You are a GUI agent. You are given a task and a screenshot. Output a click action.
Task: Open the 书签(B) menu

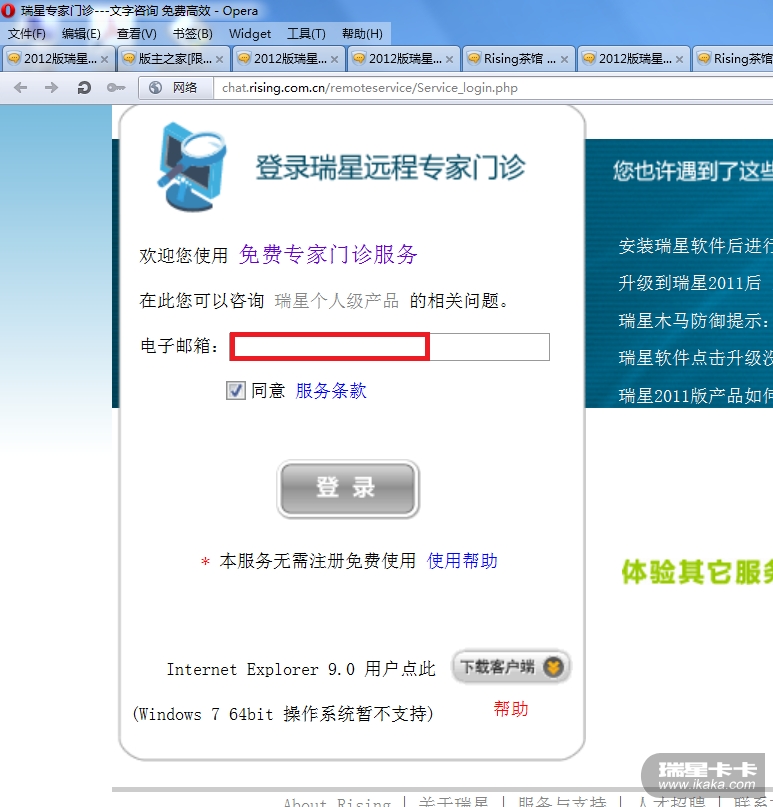[192, 34]
